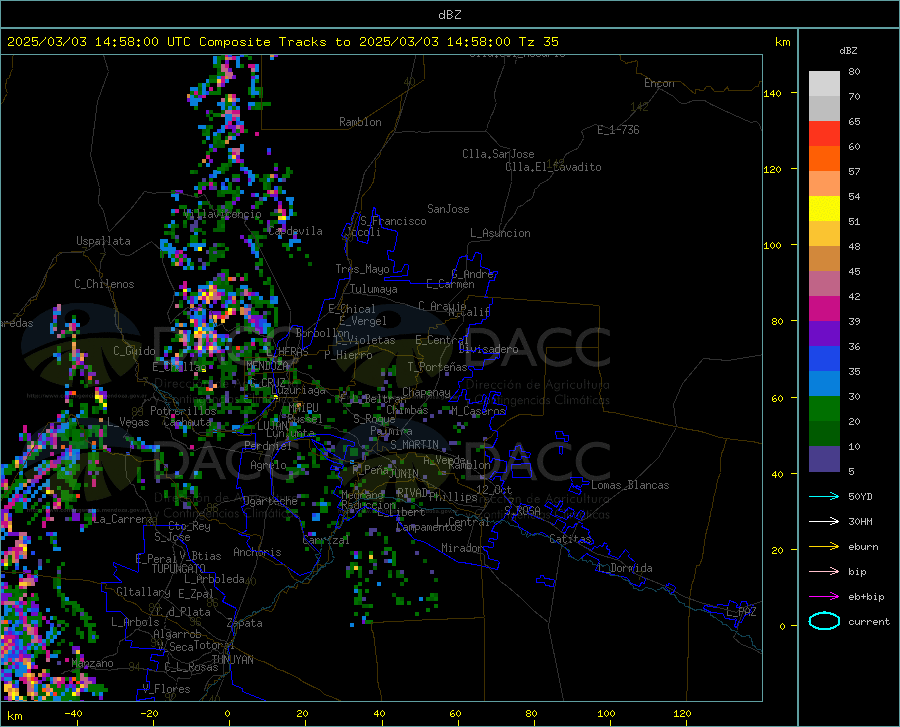The width and height of the screenshot is (900, 727).
Task: Click the magenta eb+bip arrow legend icon
Action: pyautogui.click(x=824, y=596)
